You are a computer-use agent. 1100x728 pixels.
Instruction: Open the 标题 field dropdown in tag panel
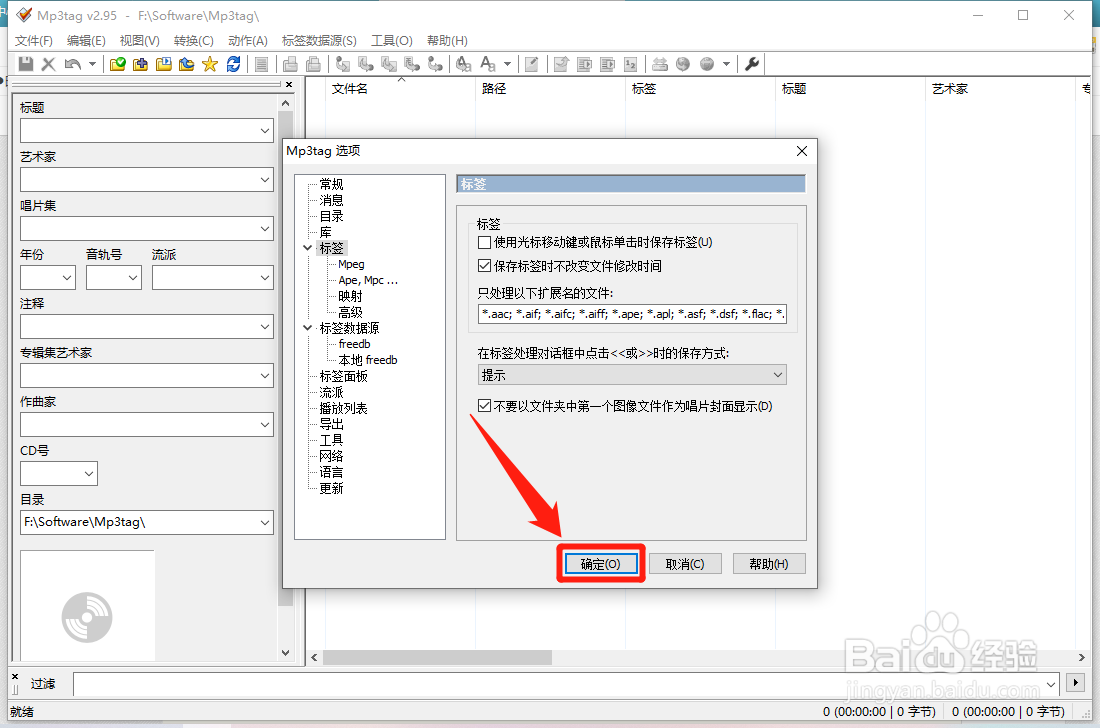[x=264, y=130]
